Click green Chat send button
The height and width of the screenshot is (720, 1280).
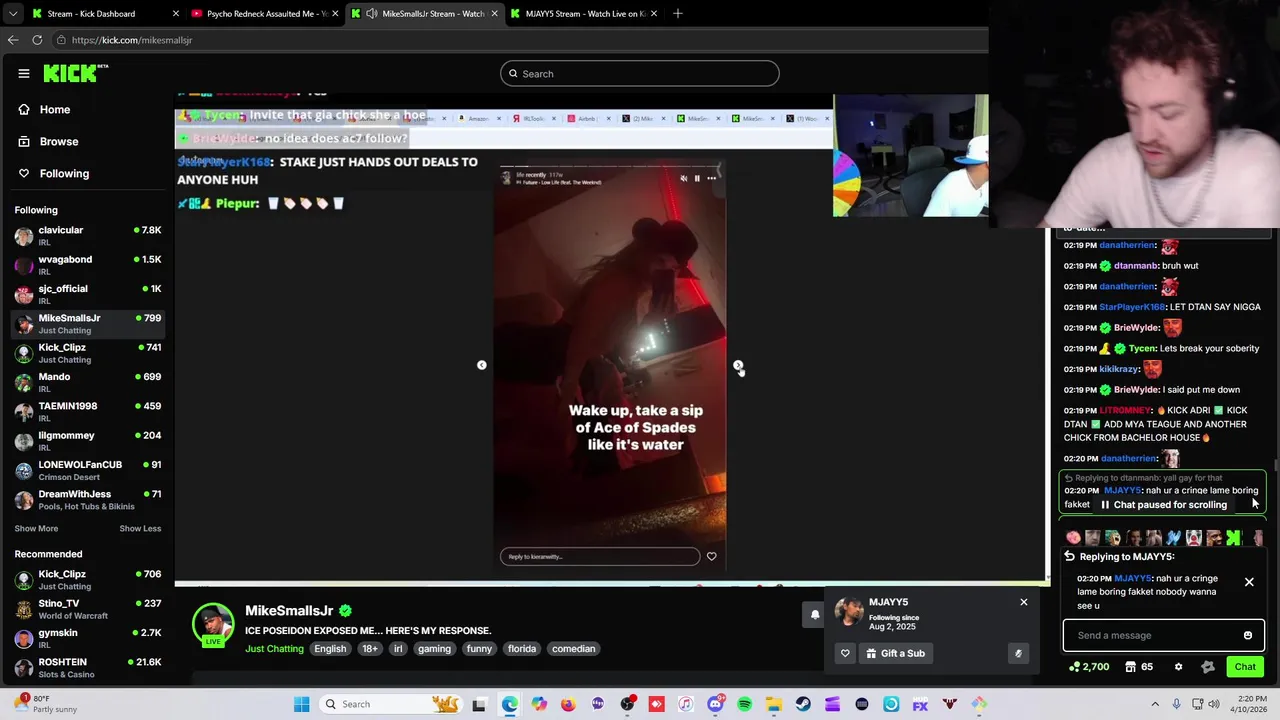(1245, 667)
